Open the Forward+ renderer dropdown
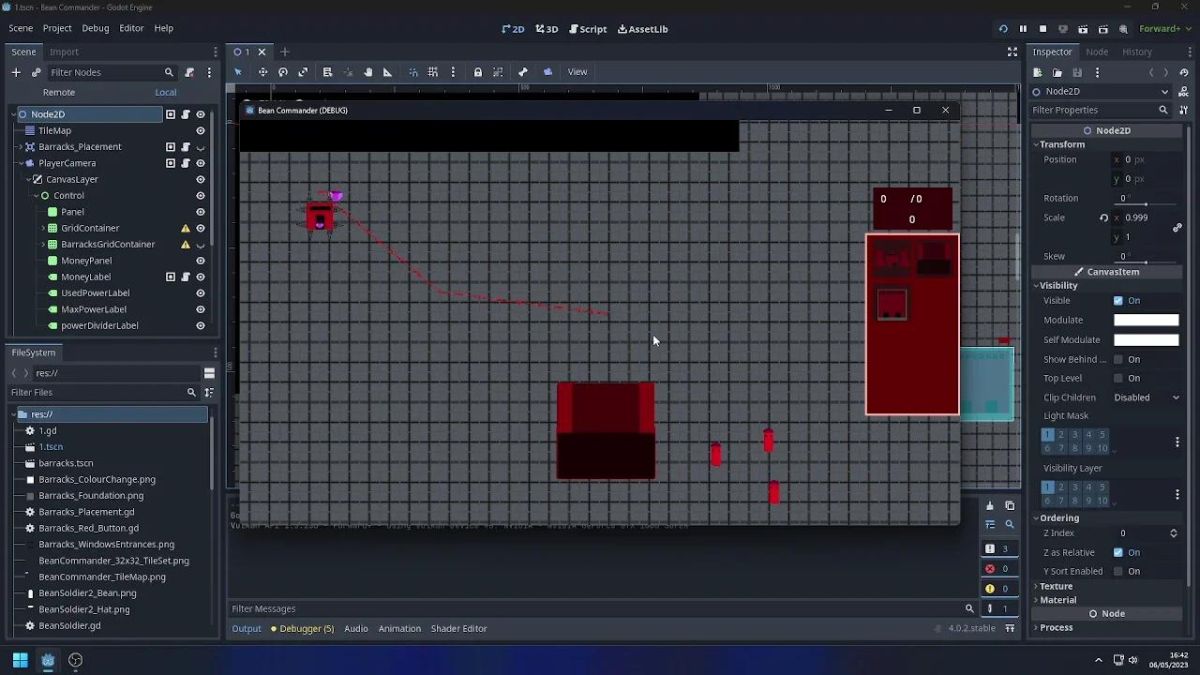Image resolution: width=1200 pixels, height=675 pixels. [1165, 29]
